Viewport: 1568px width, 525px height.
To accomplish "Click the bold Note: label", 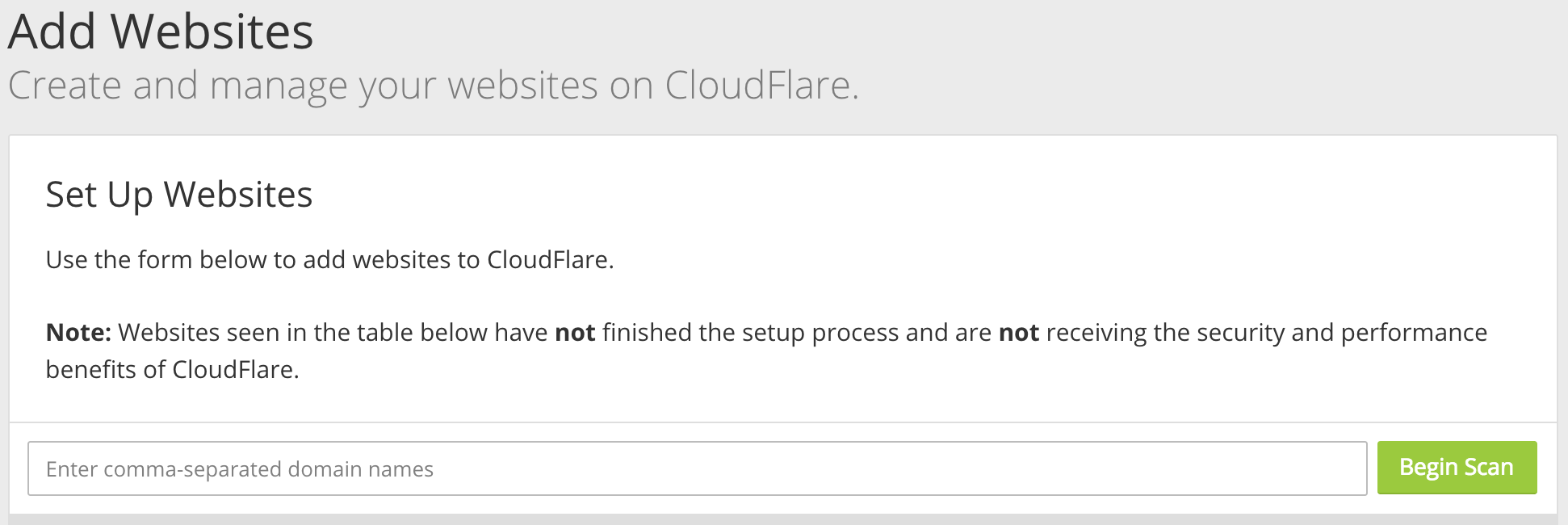I will (x=78, y=332).
